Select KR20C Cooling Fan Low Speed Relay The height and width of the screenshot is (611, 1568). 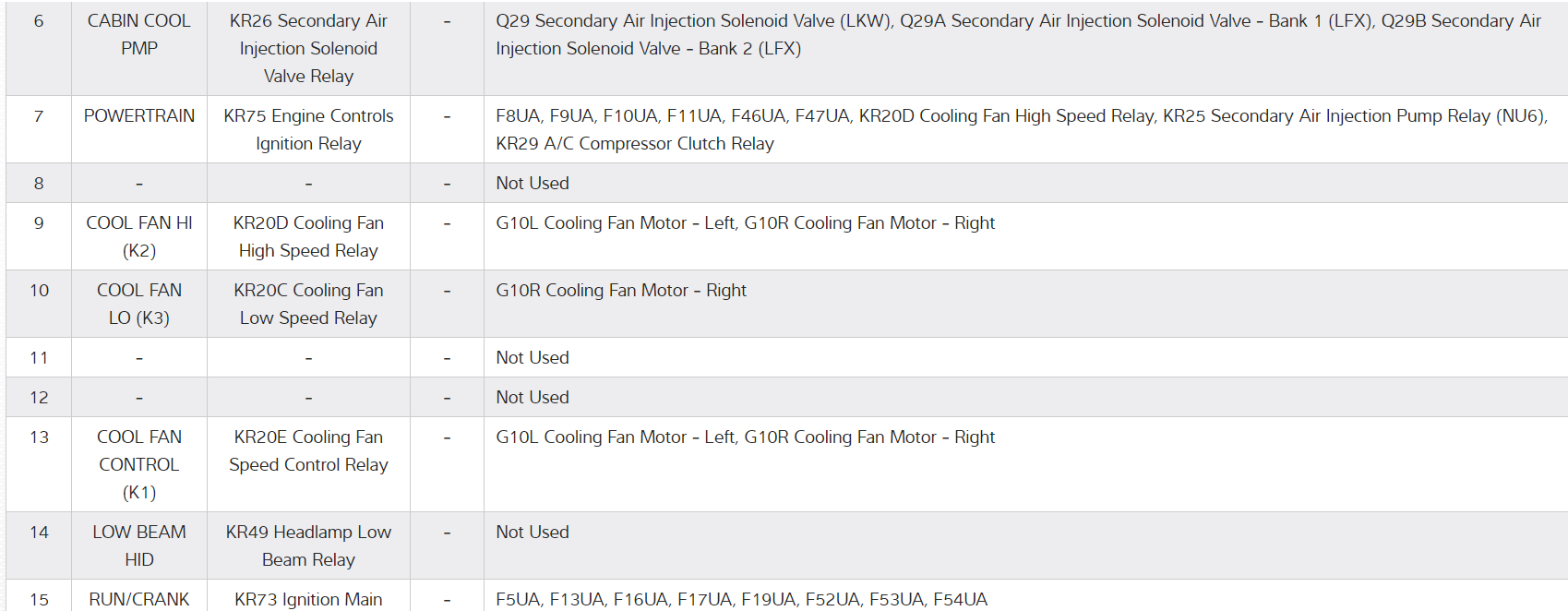(308, 304)
